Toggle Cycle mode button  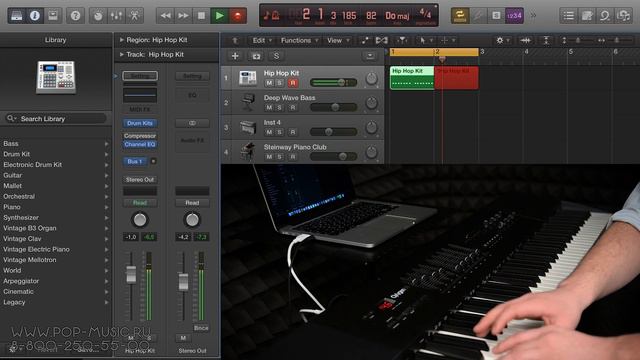(460, 16)
